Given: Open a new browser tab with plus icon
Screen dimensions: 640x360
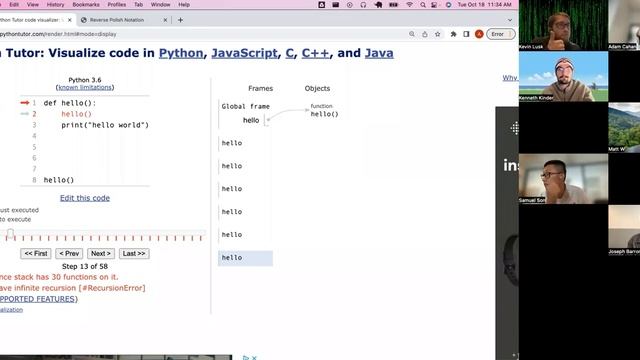Looking at the screenshot, I should coord(180,20).
